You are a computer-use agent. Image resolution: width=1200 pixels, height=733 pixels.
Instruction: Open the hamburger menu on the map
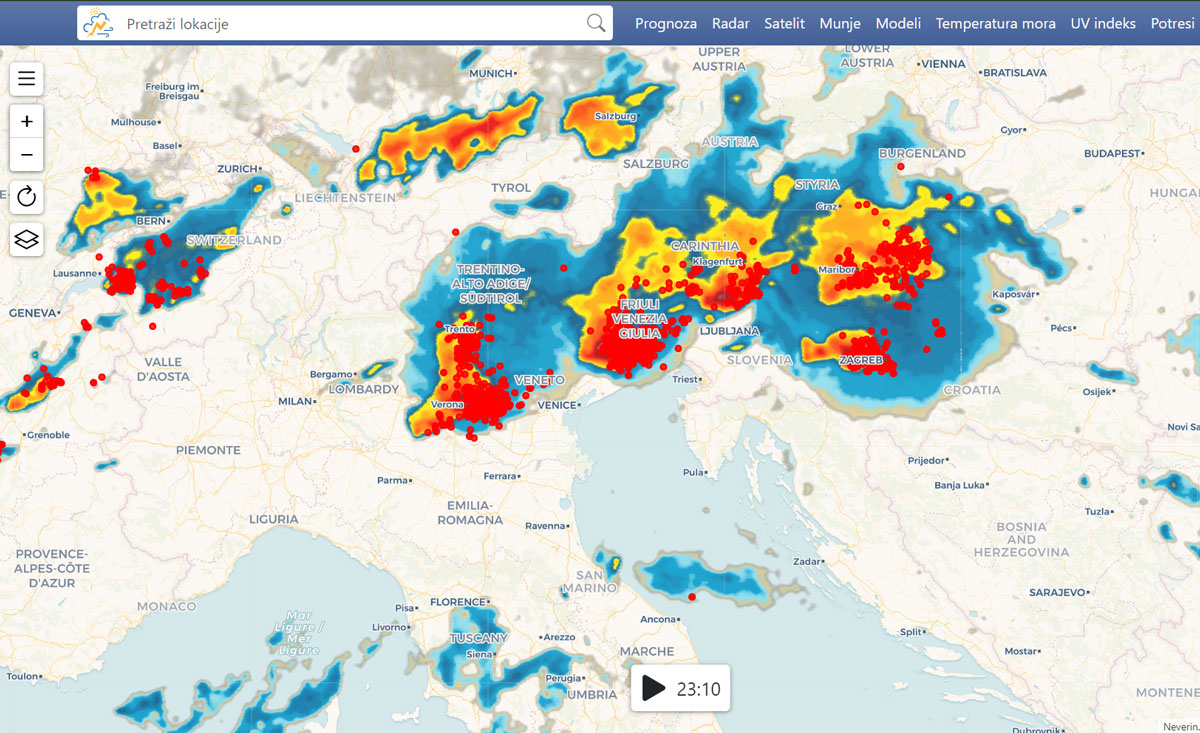27,80
